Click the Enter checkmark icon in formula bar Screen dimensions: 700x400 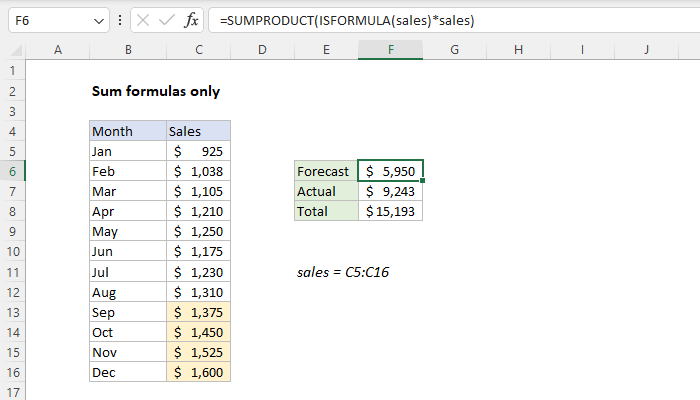coord(167,21)
